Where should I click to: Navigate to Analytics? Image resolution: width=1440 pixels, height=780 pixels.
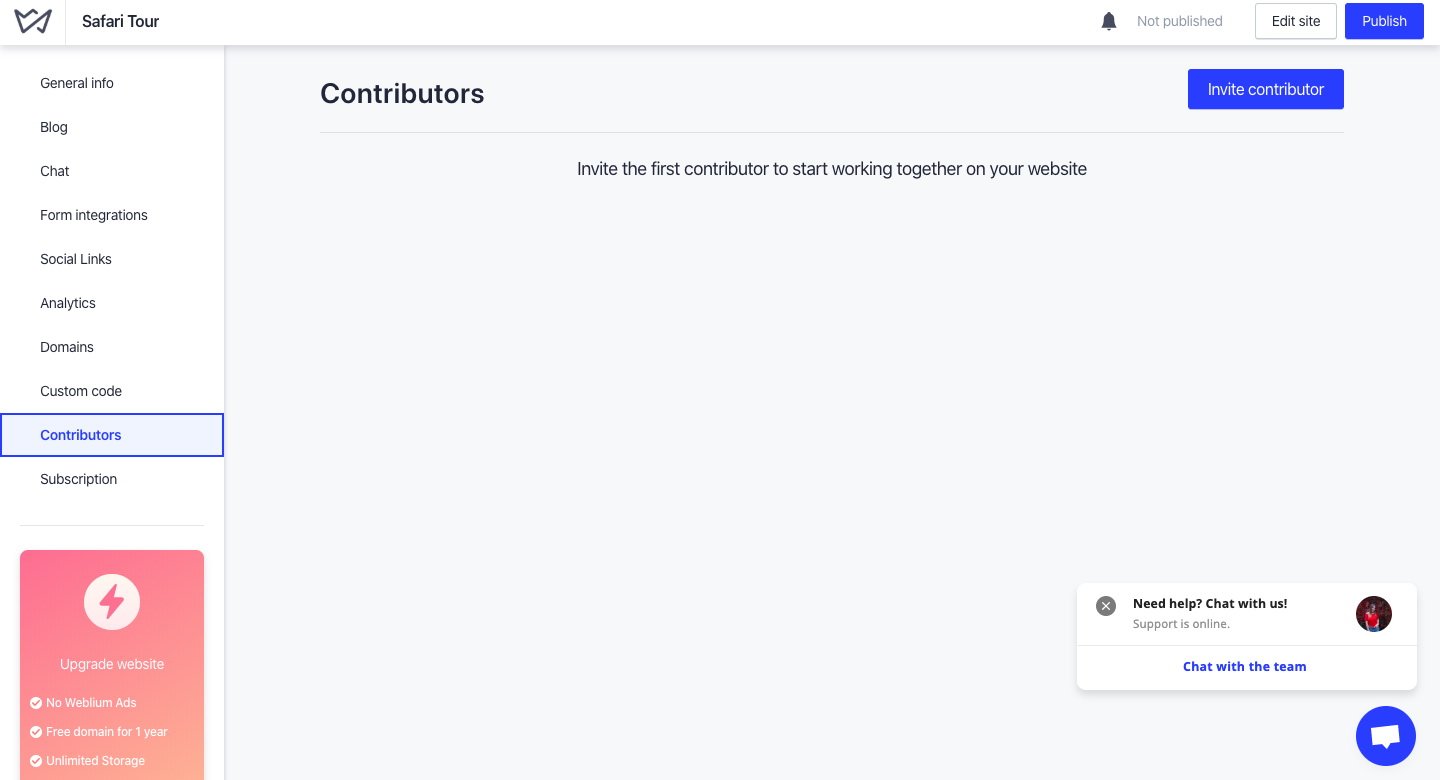pyautogui.click(x=68, y=303)
